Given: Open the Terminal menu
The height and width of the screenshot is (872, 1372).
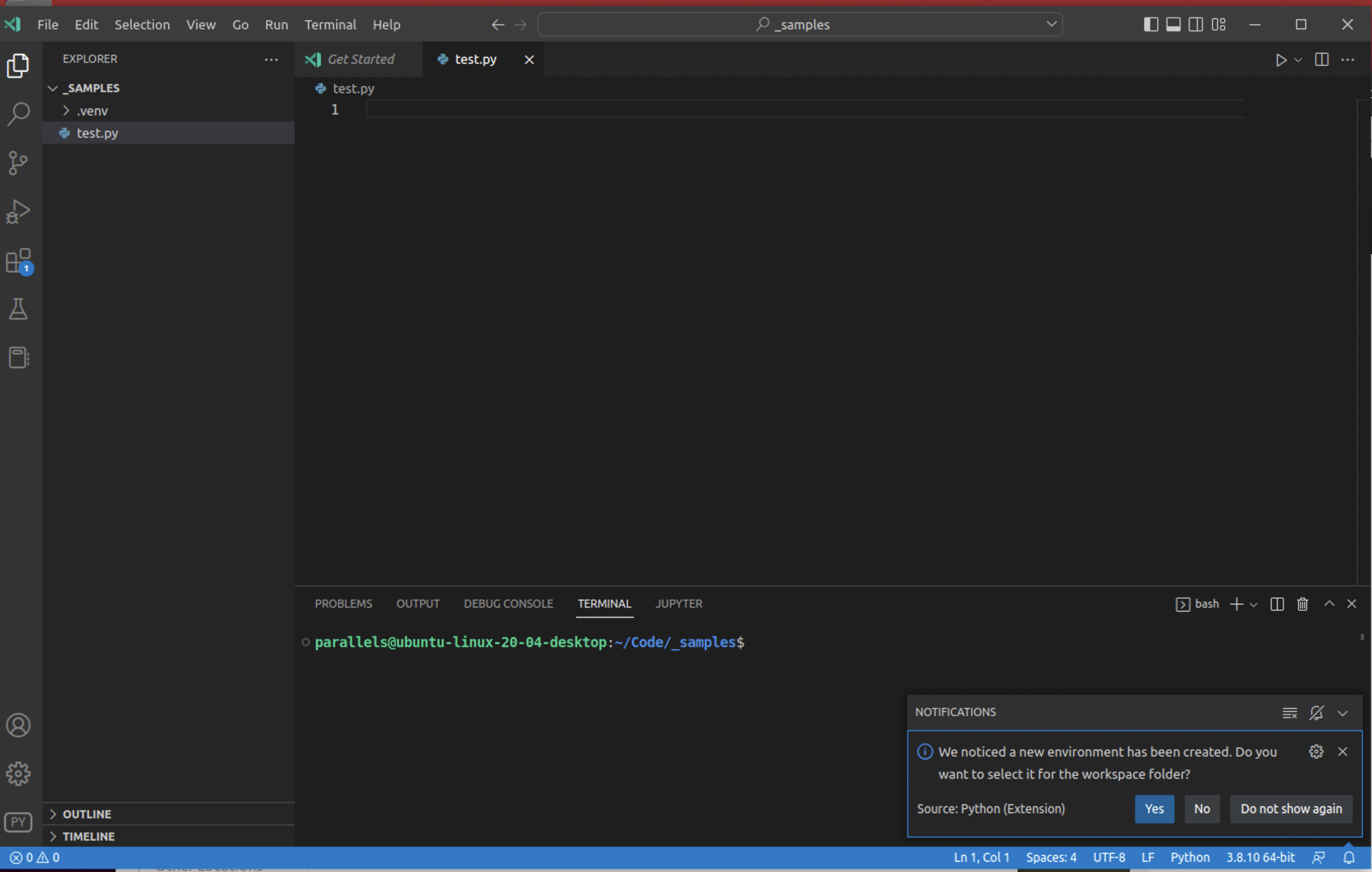Looking at the screenshot, I should [330, 24].
